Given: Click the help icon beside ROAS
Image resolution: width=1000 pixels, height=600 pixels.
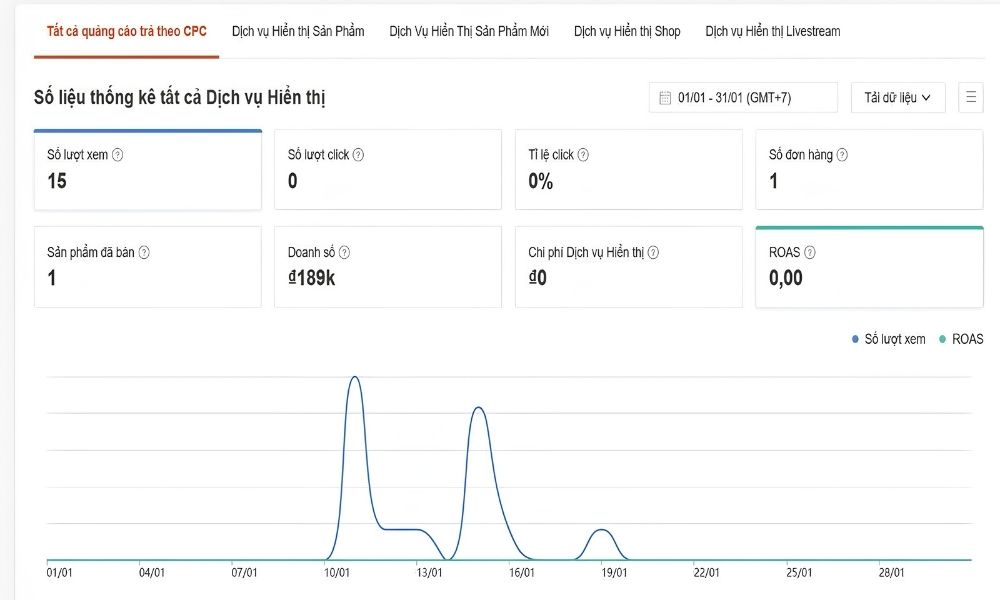Looking at the screenshot, I should 810,253.
